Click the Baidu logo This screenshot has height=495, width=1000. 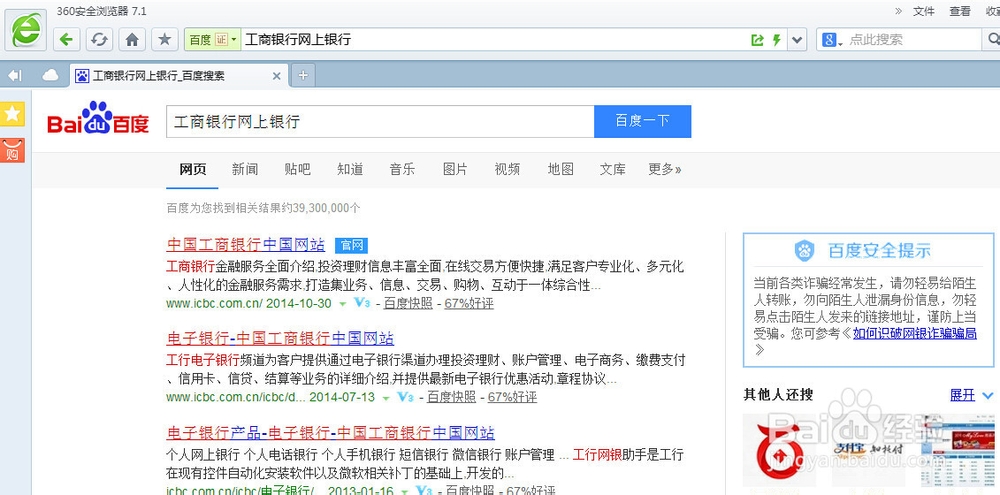click(x=98, y=119)
